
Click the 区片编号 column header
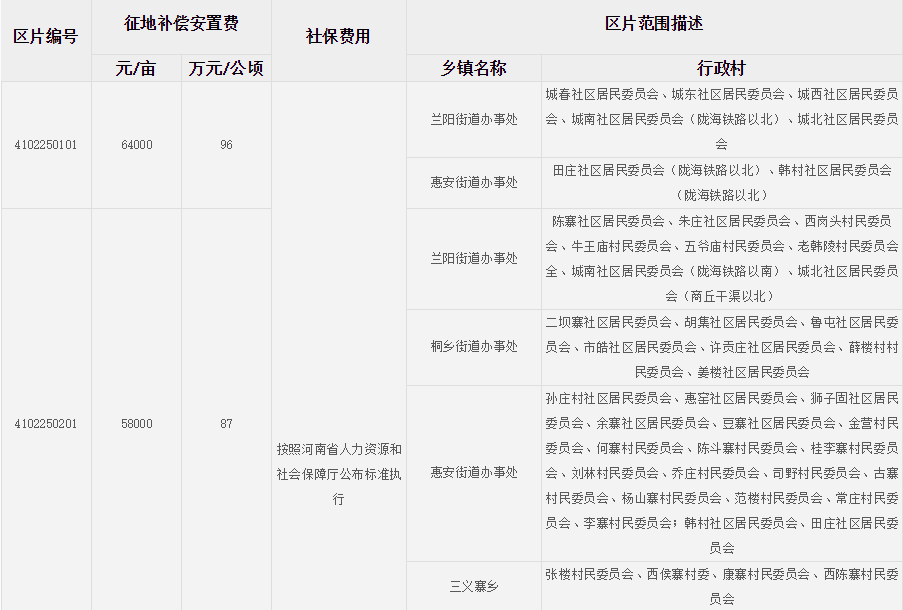point(45,37)
